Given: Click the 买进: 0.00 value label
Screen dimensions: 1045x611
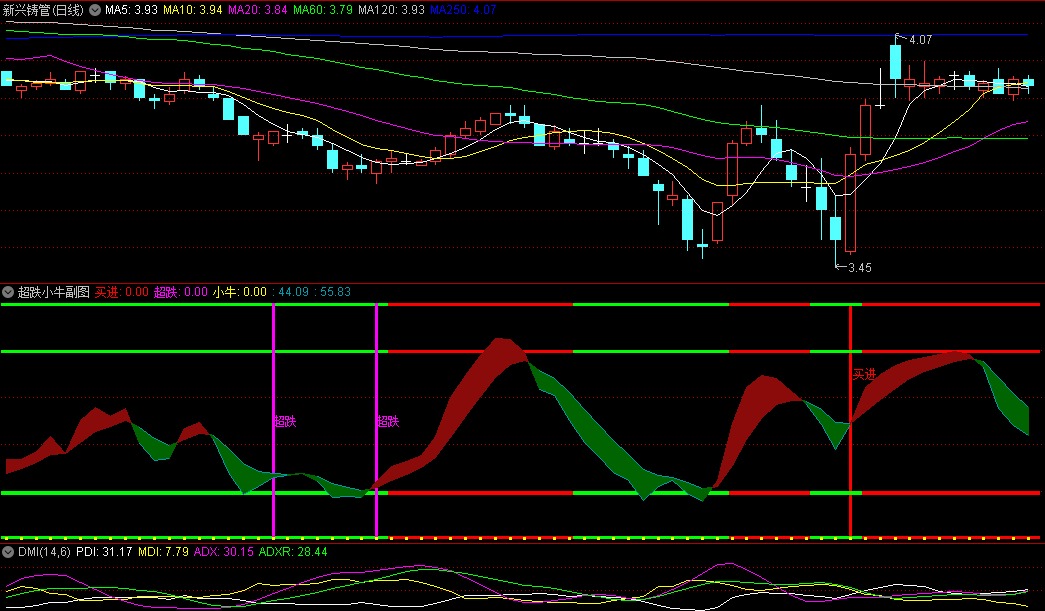Looking at the screenshot, I should [121, 292].
